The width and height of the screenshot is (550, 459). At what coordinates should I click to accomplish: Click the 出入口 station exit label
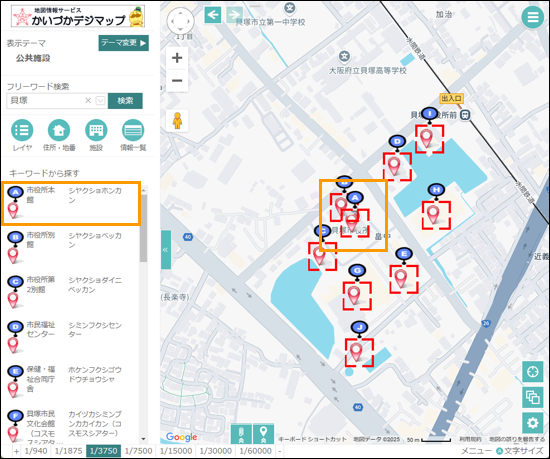coord(451,99)
